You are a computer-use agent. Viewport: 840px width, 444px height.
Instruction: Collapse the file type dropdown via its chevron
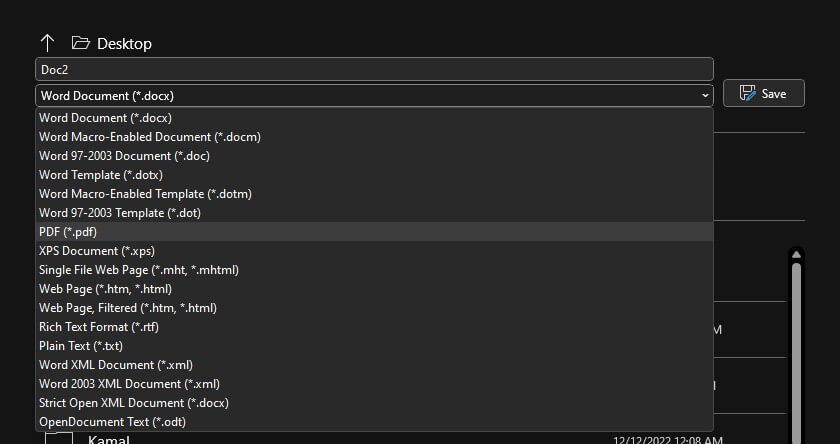(x=705, y=96)
